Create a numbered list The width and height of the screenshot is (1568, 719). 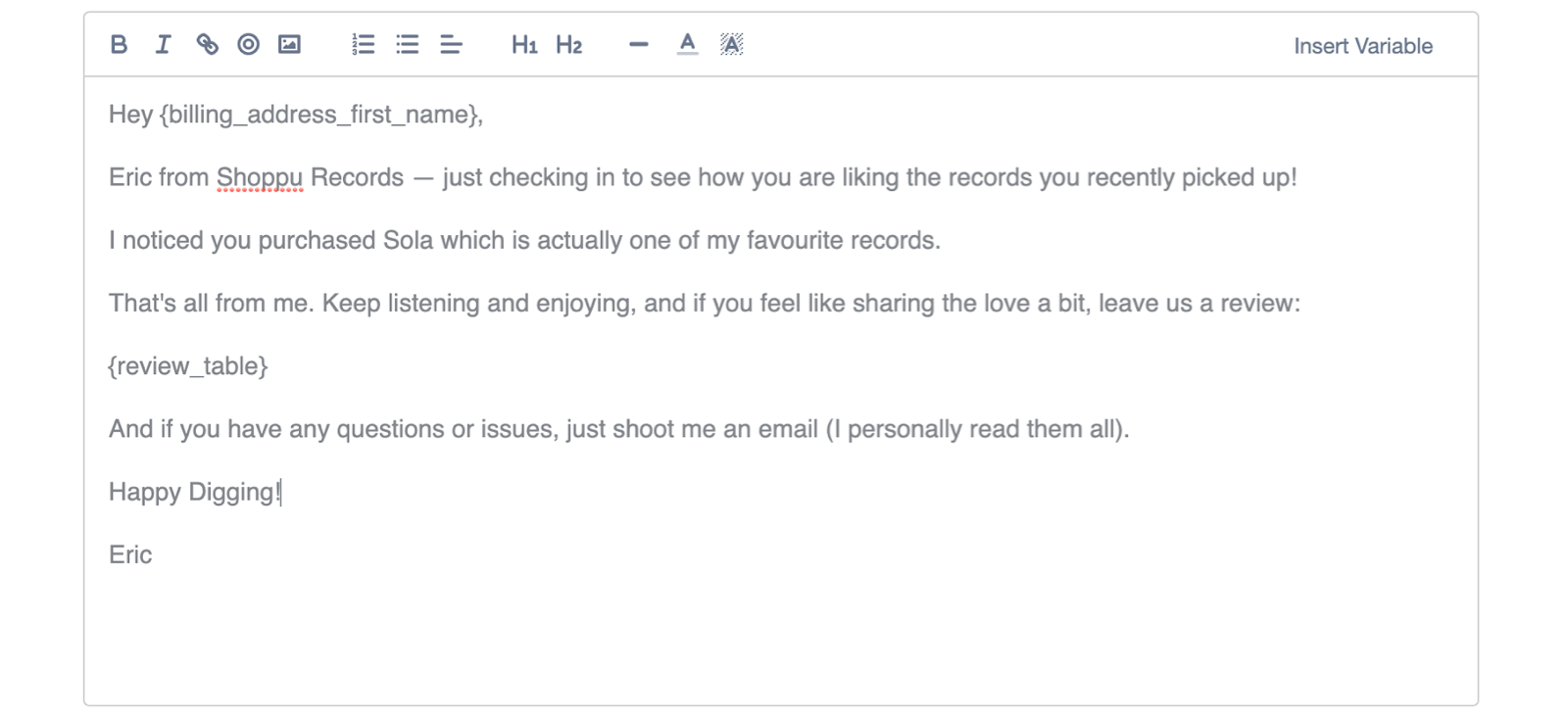pos(363,44)
